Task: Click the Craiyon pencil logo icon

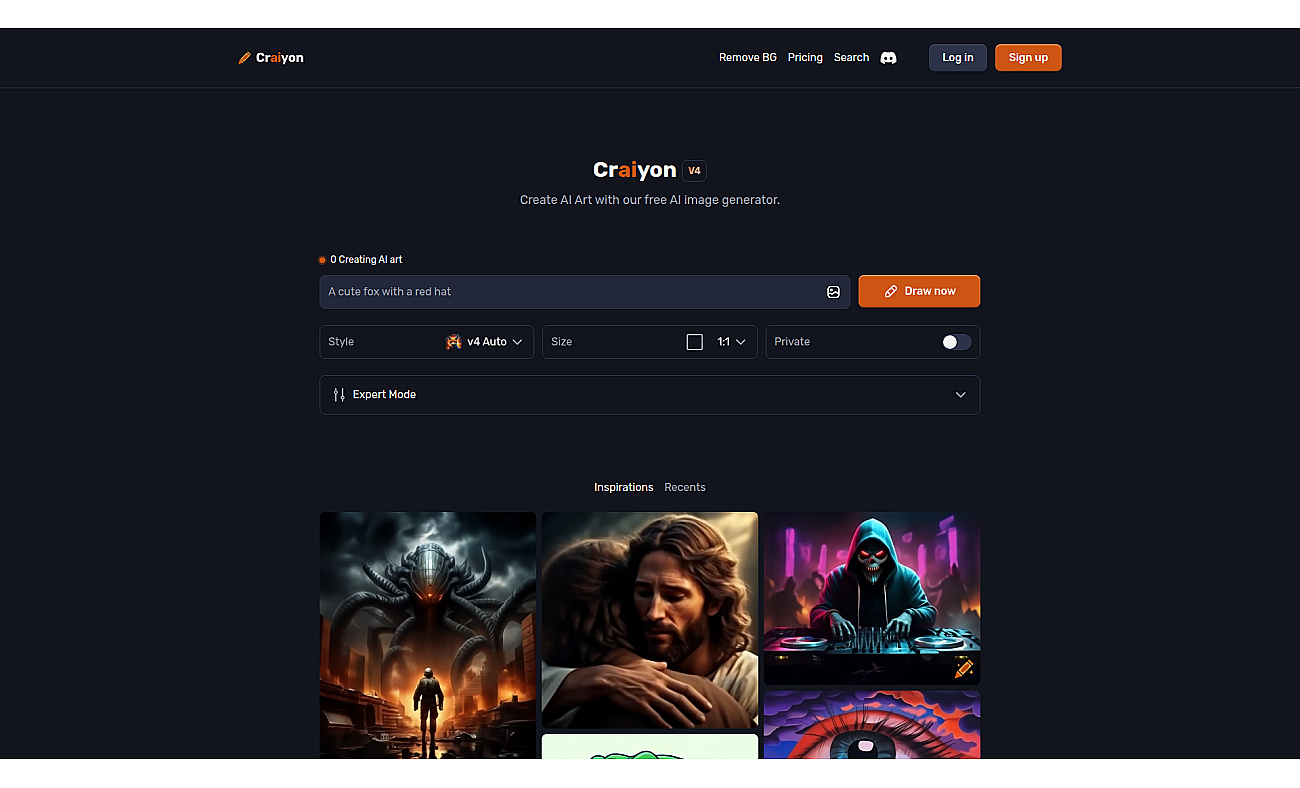Action: [245, 58]
